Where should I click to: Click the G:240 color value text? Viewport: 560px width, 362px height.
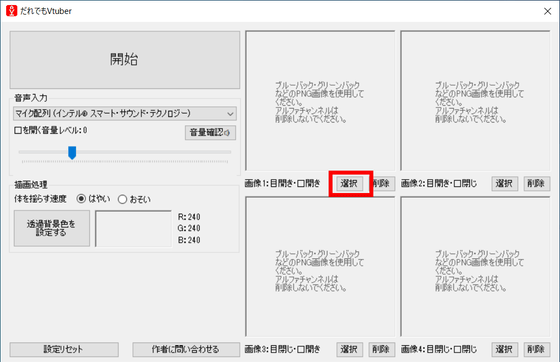point(189,228)
